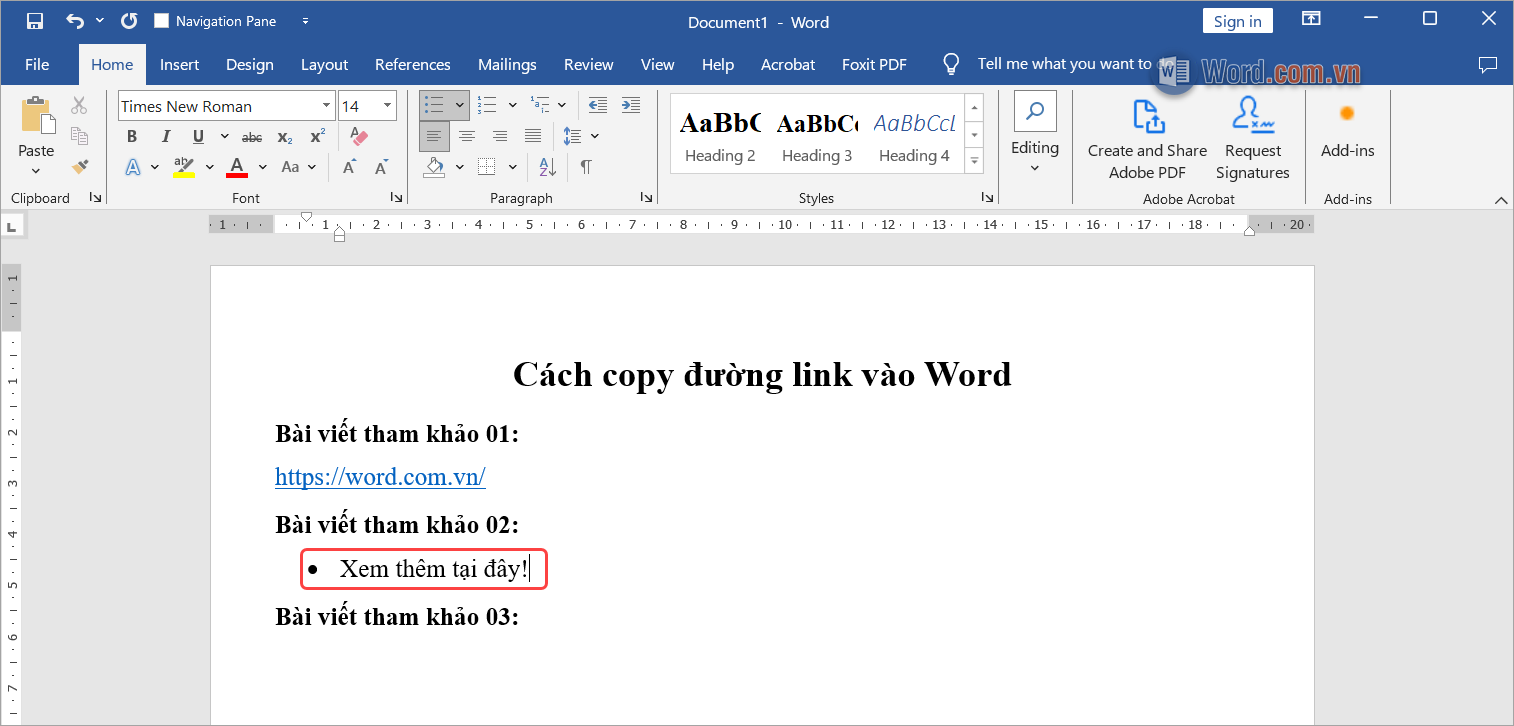
Task: Switch to the Layout tab
Action: (x=325, y=64)
